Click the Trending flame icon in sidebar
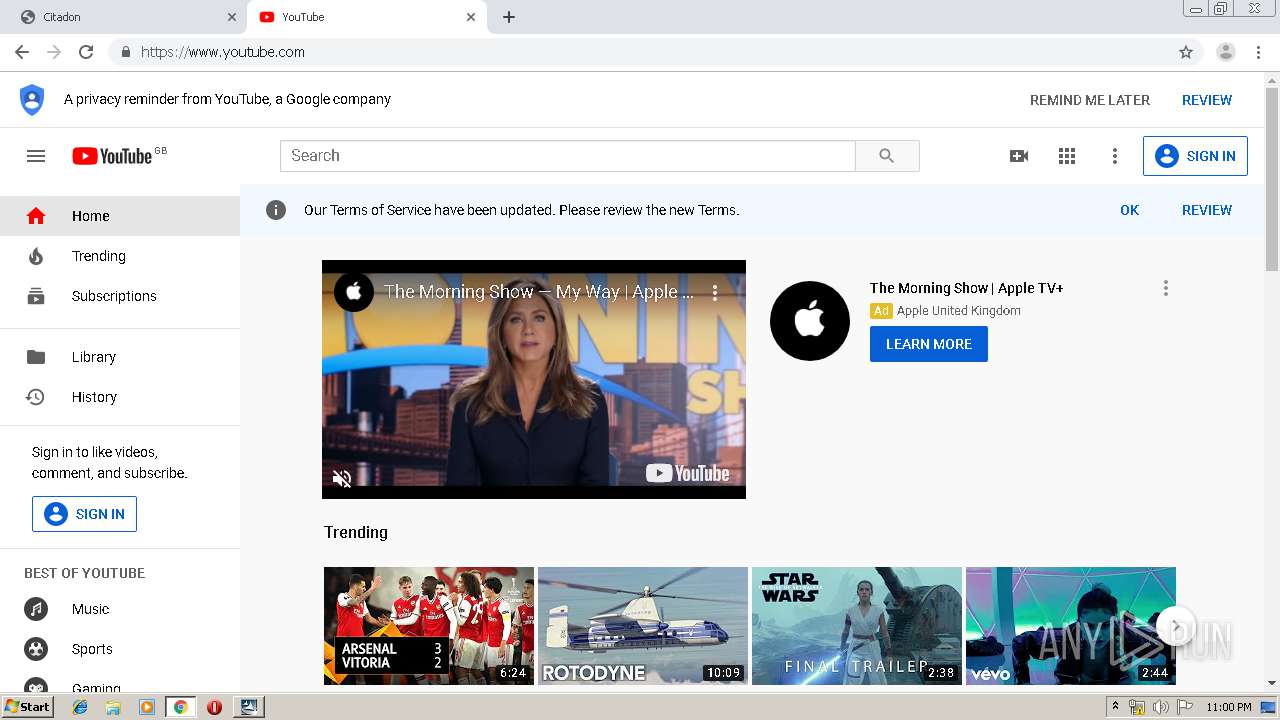Image resolution: width=1280 pixels, height=720 pixels. coord(36,256)
